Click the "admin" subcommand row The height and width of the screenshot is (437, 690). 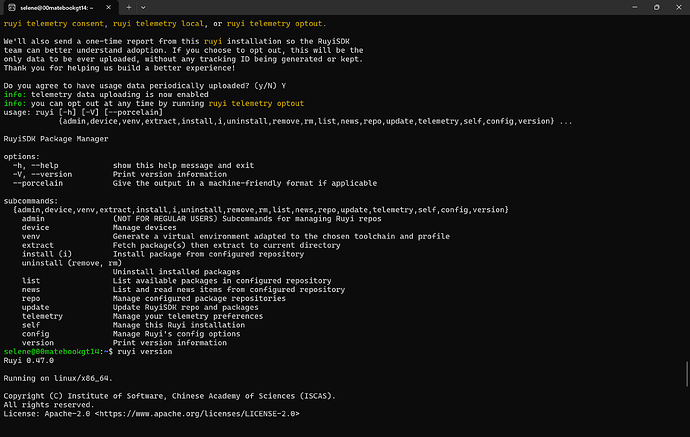[32, 218]
